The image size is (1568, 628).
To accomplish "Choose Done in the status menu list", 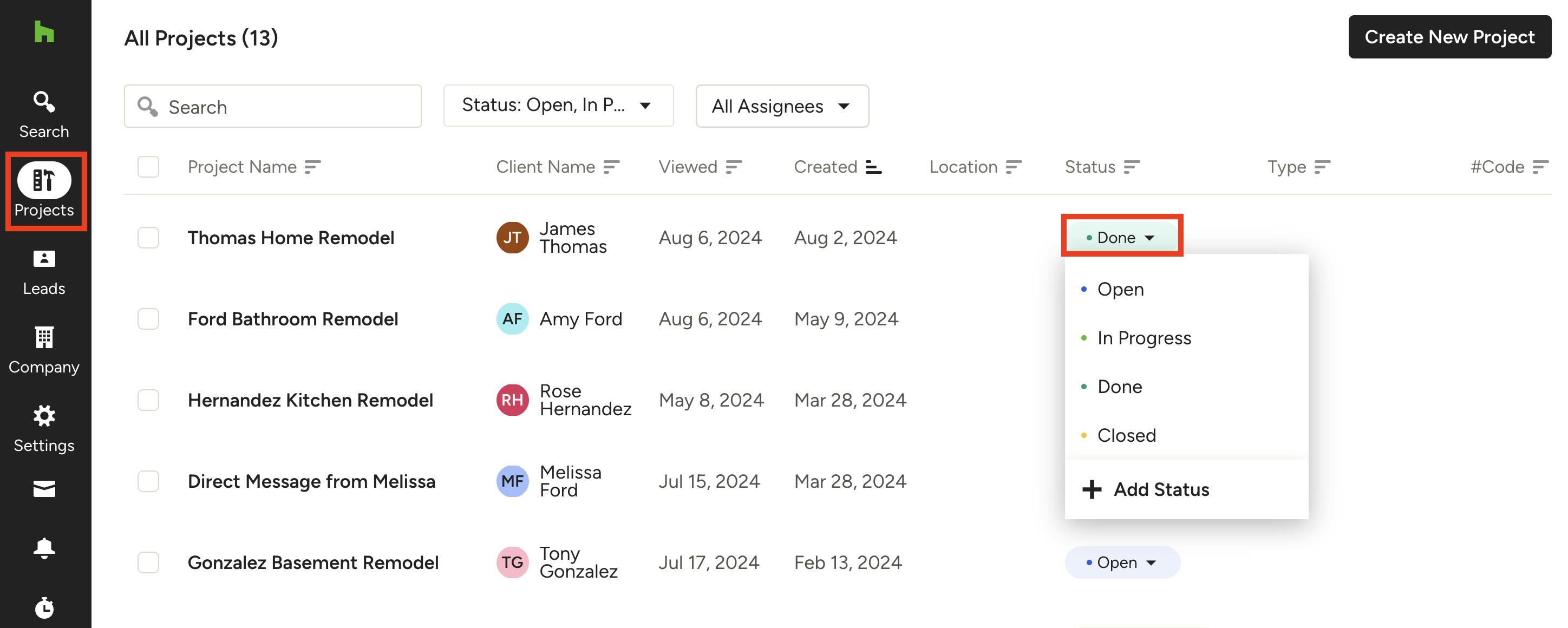I will coord(1186,387).
